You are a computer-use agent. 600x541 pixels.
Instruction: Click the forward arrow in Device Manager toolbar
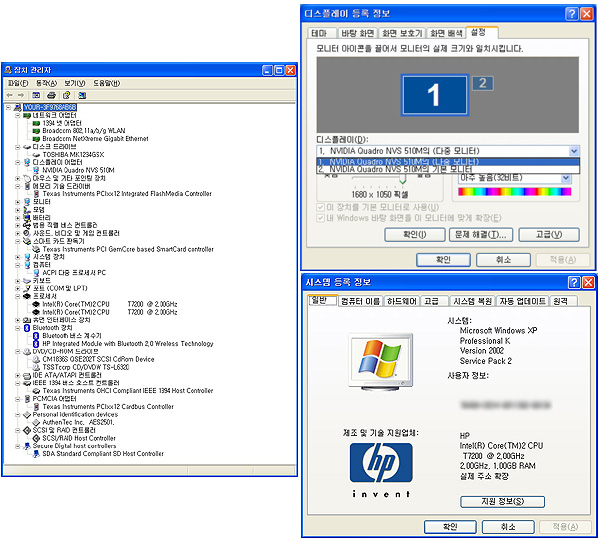click(x=21, y=95)
